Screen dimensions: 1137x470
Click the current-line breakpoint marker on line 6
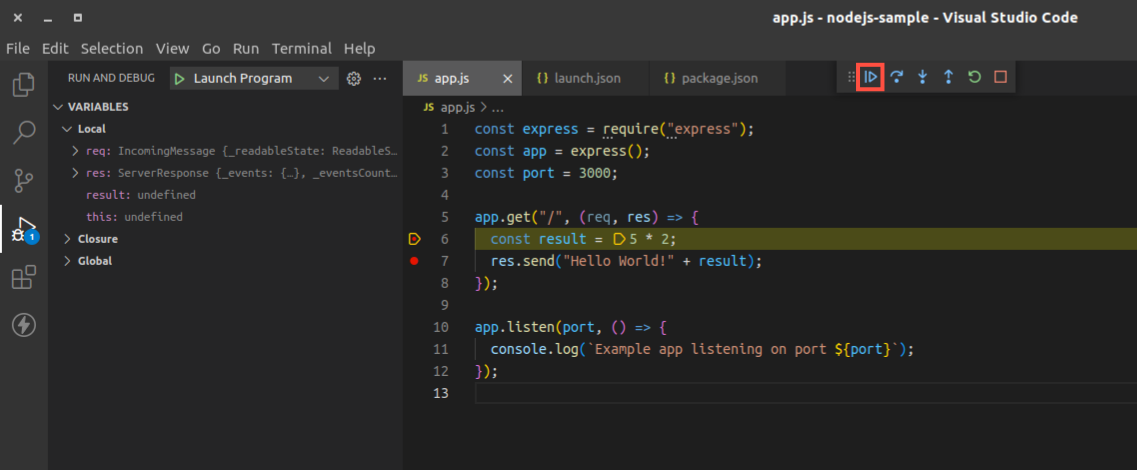tap(414, 239)
